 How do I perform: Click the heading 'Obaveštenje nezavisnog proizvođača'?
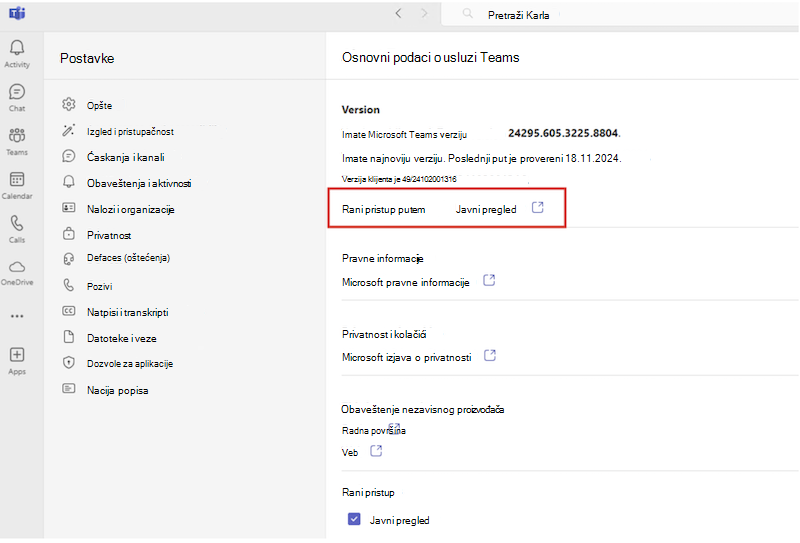coord(422,409)
